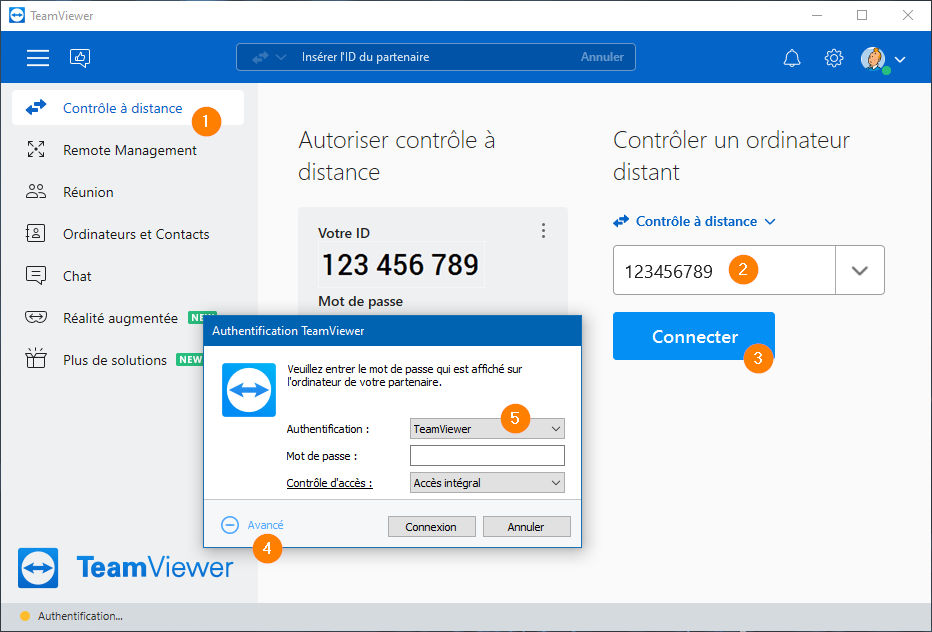This screenshot has height=632, width=932.
Task: Click the Réunion people icon
Action: [36, 191]
